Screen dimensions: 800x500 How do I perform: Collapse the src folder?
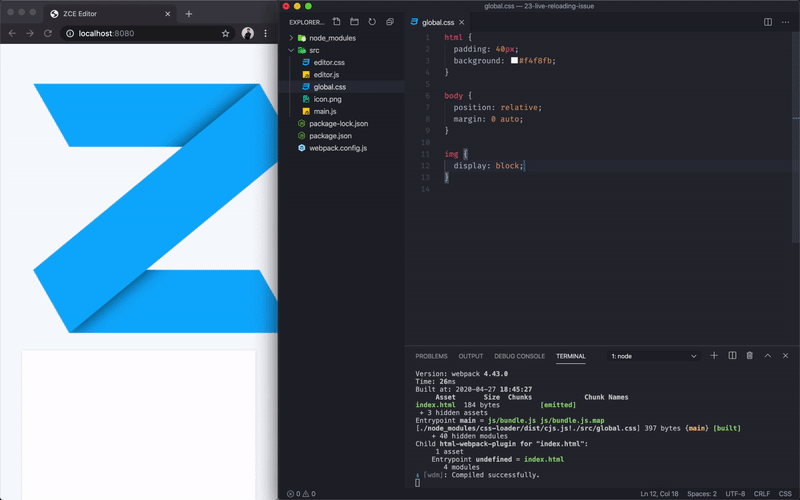pos(313,50)
